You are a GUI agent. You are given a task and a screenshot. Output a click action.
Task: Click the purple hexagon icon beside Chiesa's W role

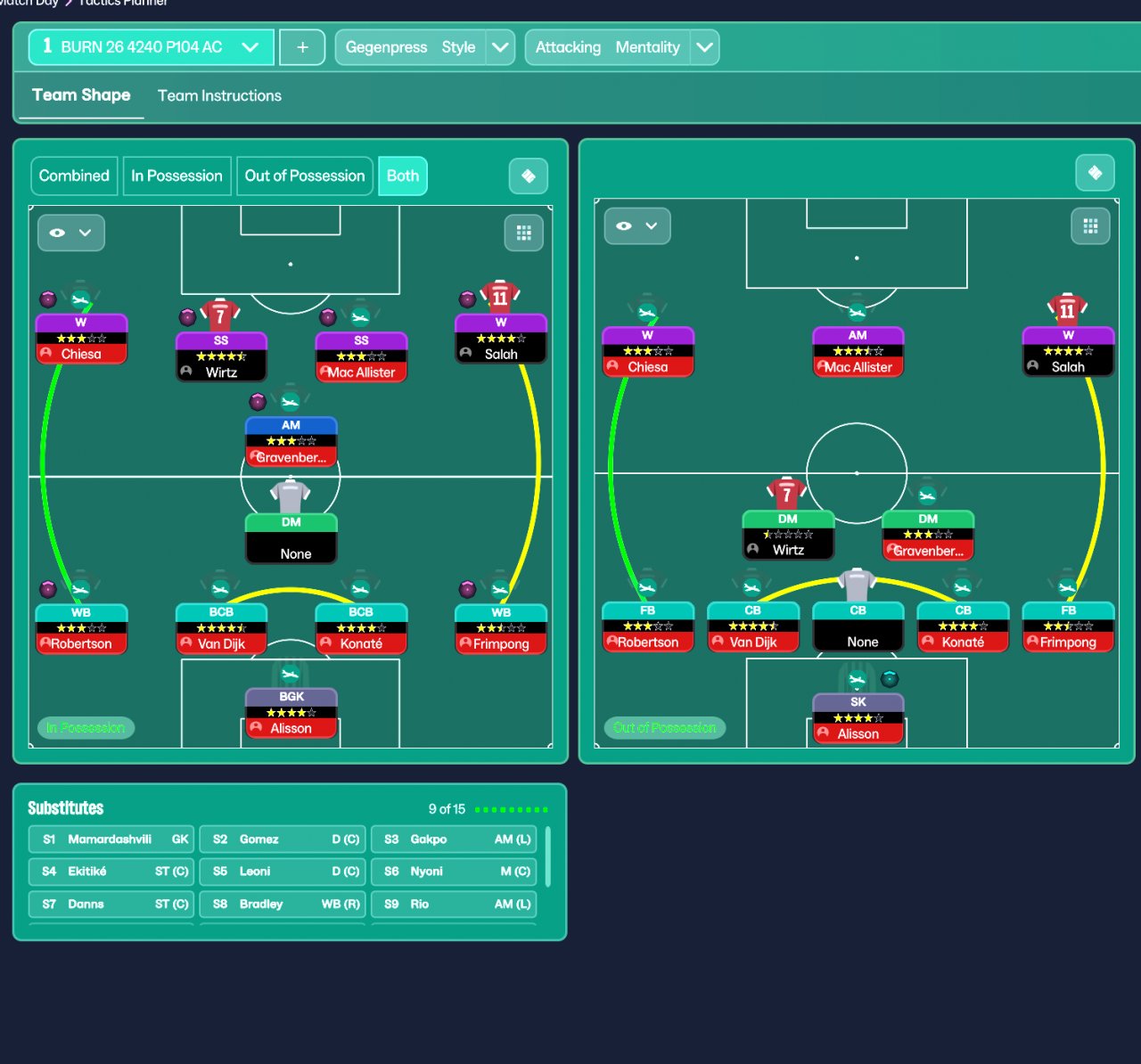(x=48, y=299)
